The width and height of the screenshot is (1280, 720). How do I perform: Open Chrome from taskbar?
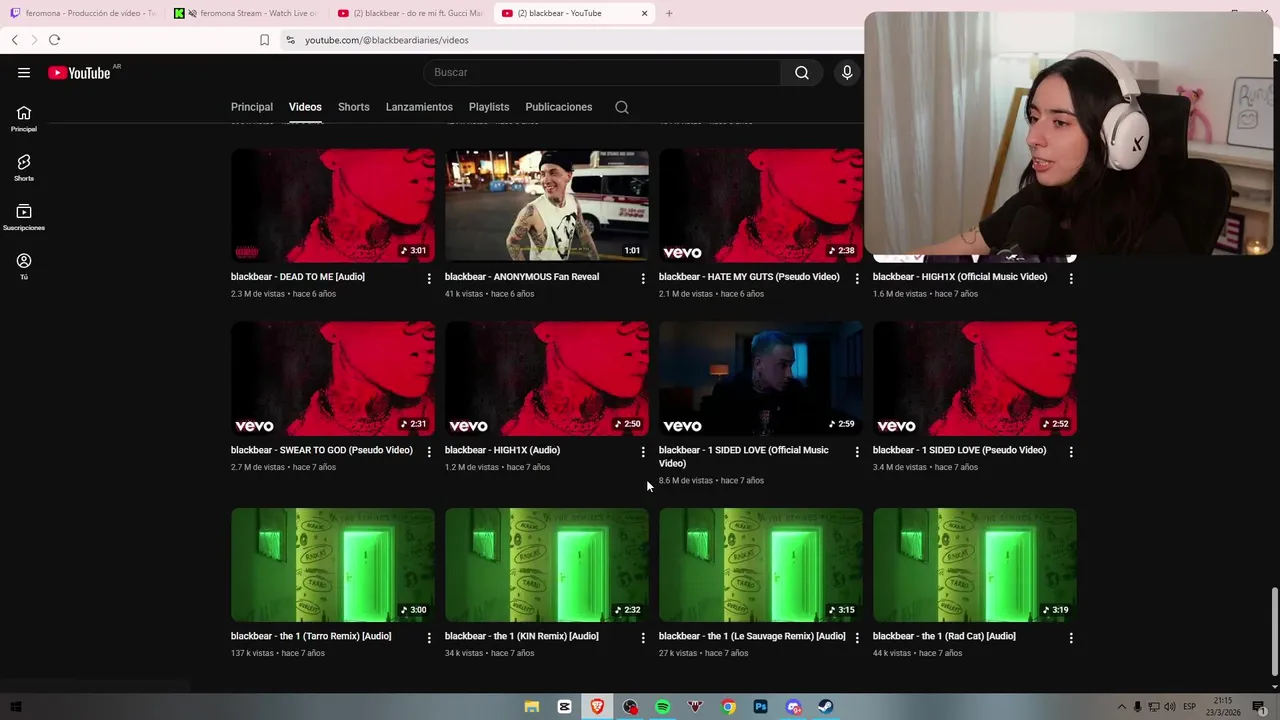click(x=729, y=707)
